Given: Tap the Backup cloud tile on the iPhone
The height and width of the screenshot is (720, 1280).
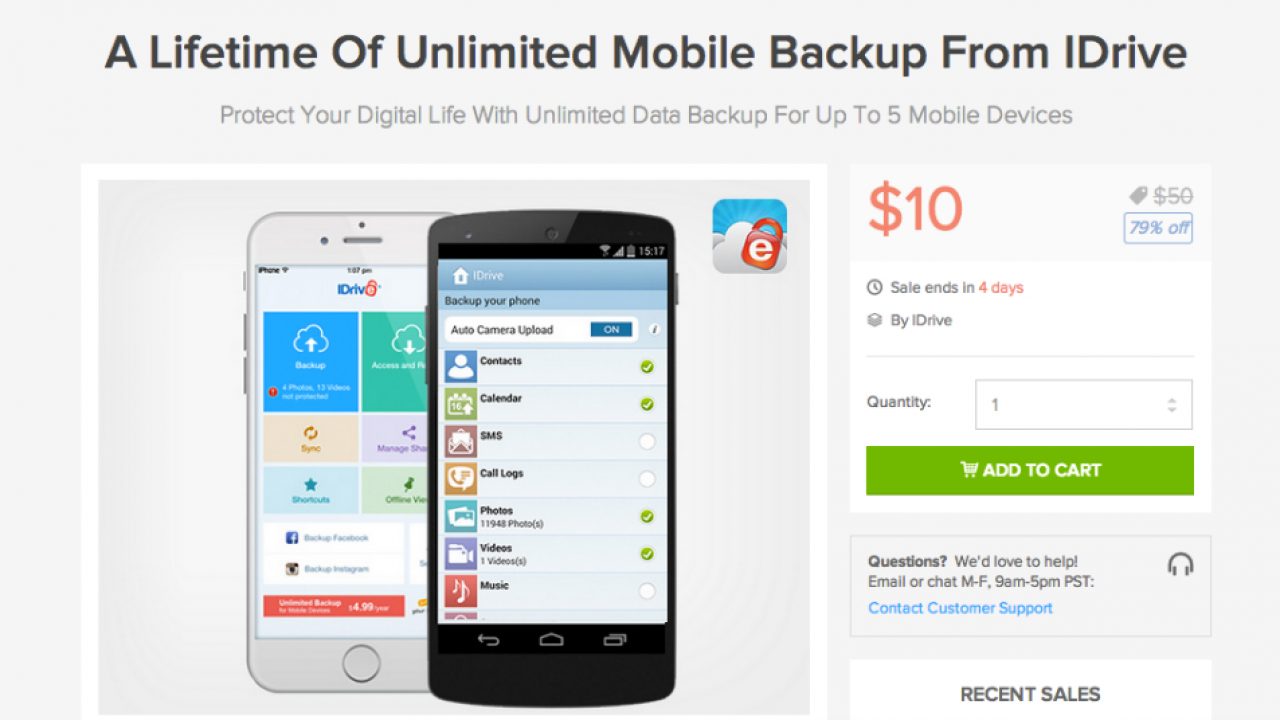Looking at the screenshot, I should pyautogui.click(x=310, y=362).
